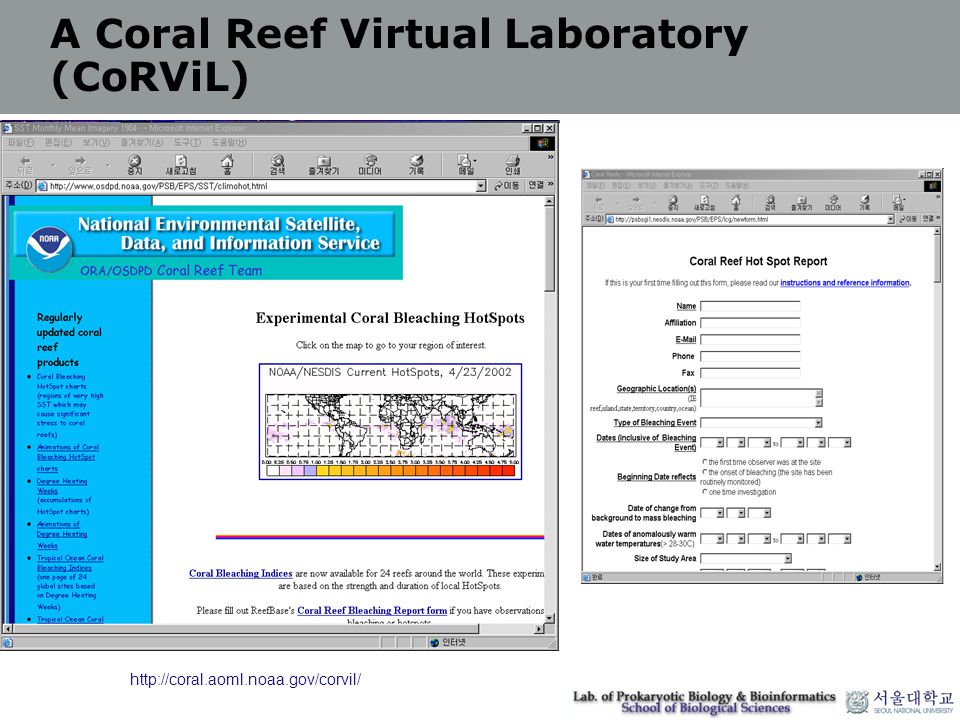
Task: Click the NOAA logo emblem in the banner
Action: 49,247
